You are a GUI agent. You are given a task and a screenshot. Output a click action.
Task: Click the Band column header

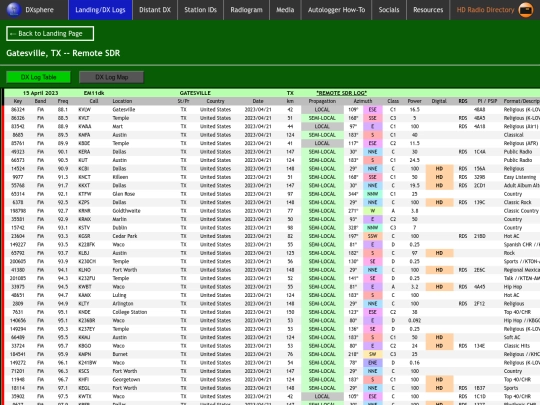click(x=40, y=101)
